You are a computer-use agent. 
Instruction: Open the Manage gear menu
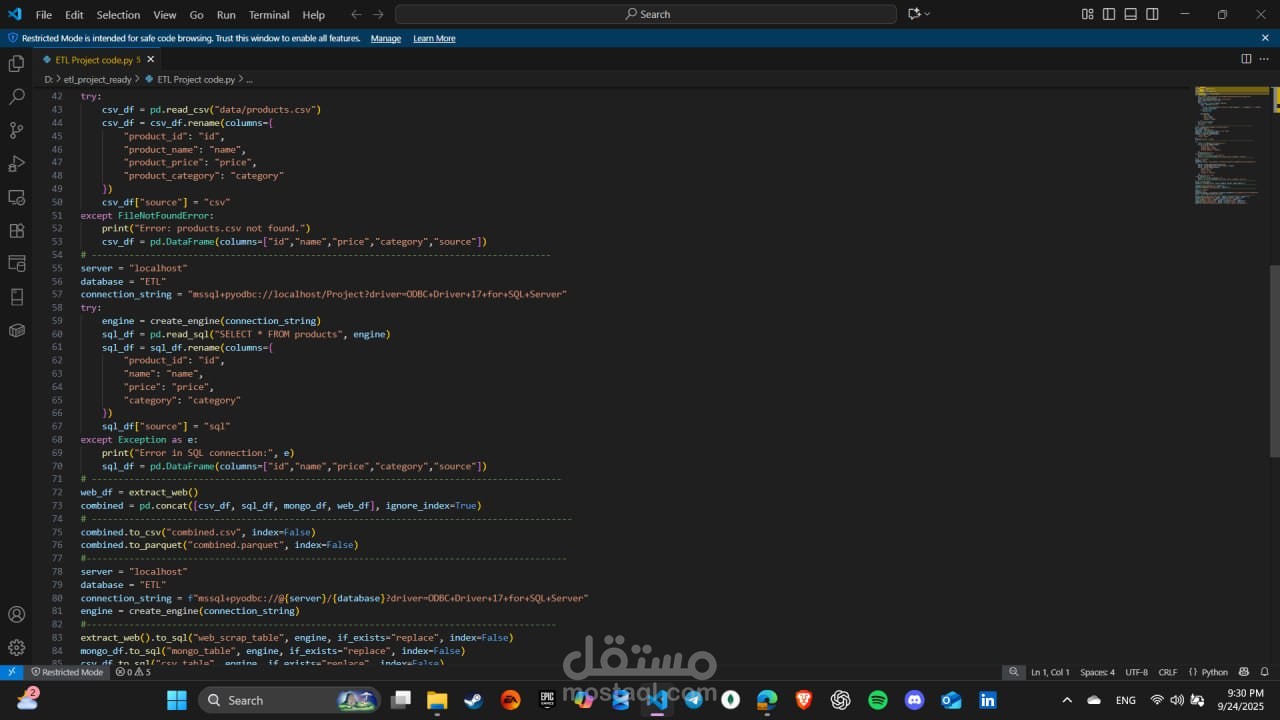click(x=16, y=647)
